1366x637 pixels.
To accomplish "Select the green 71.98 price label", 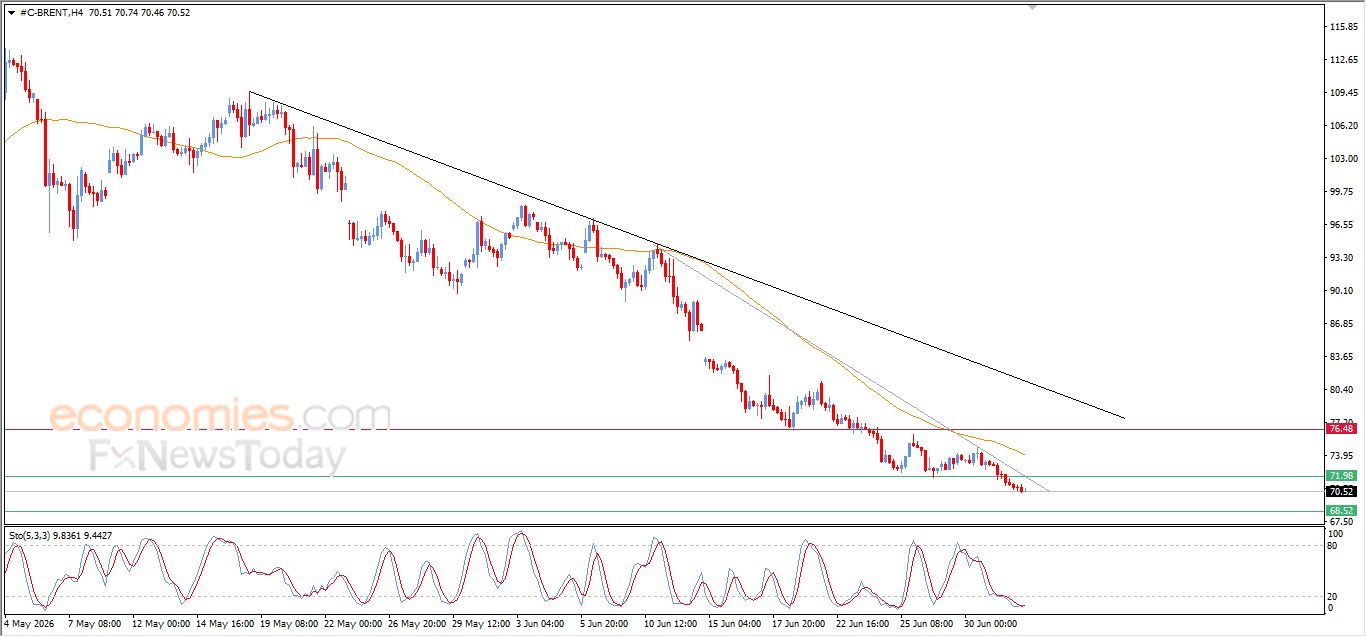I will [x=1340, y=475].
